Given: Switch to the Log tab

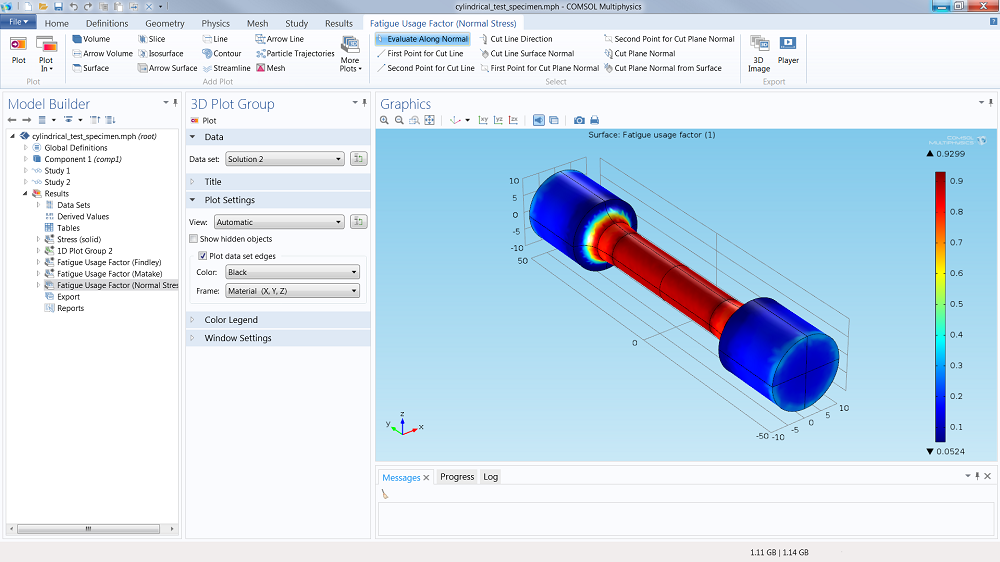Looking at the screenshot, I should [490, 477].
